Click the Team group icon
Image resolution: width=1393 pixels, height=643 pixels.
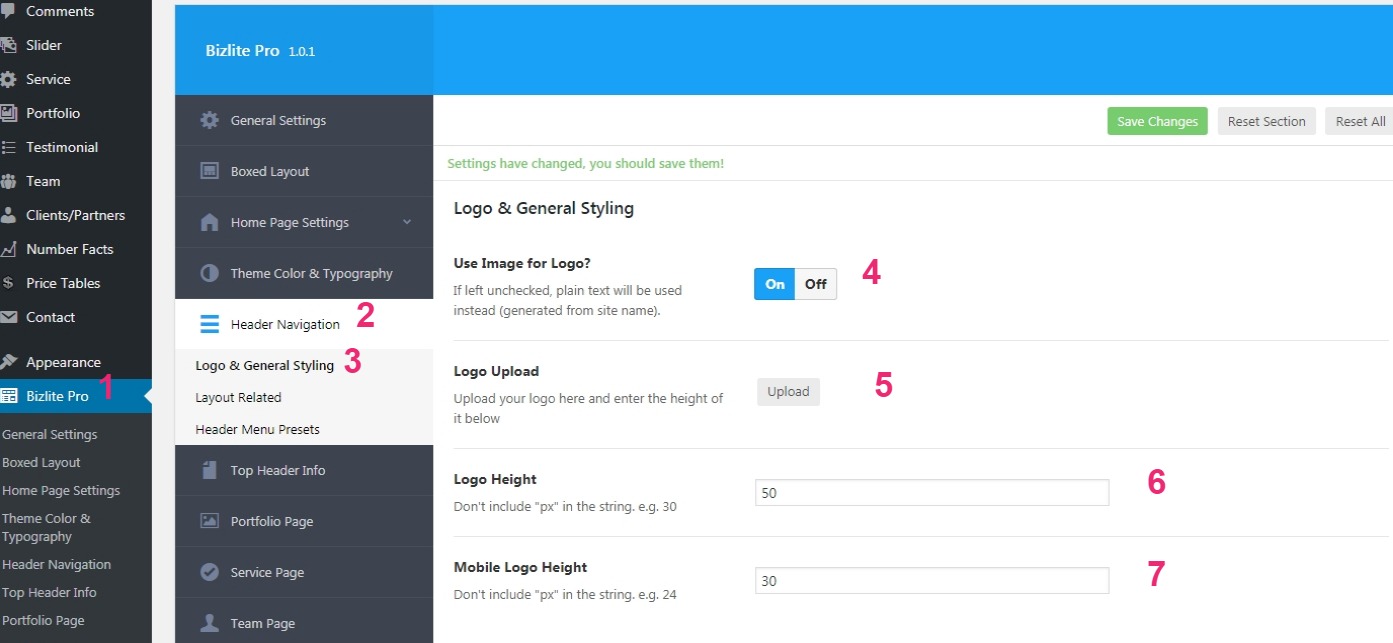point(8,181)
